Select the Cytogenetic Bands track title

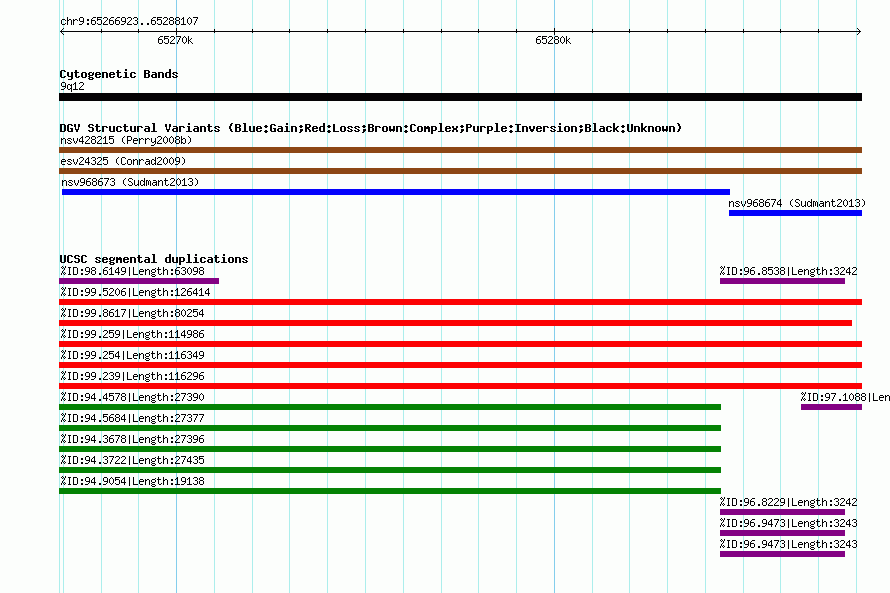[x=119, y=74]
